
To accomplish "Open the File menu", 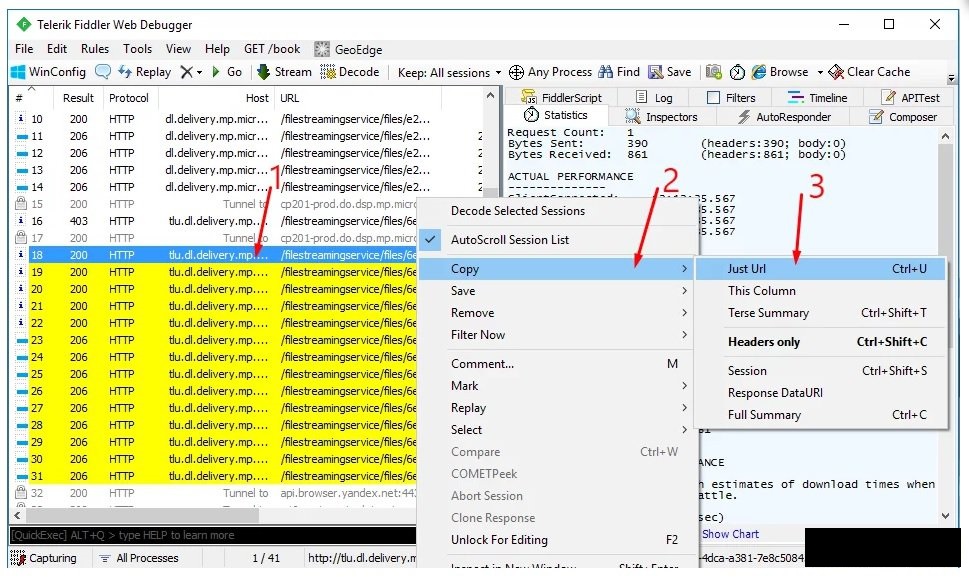I will pyautogui.click(x=24, y=49).
